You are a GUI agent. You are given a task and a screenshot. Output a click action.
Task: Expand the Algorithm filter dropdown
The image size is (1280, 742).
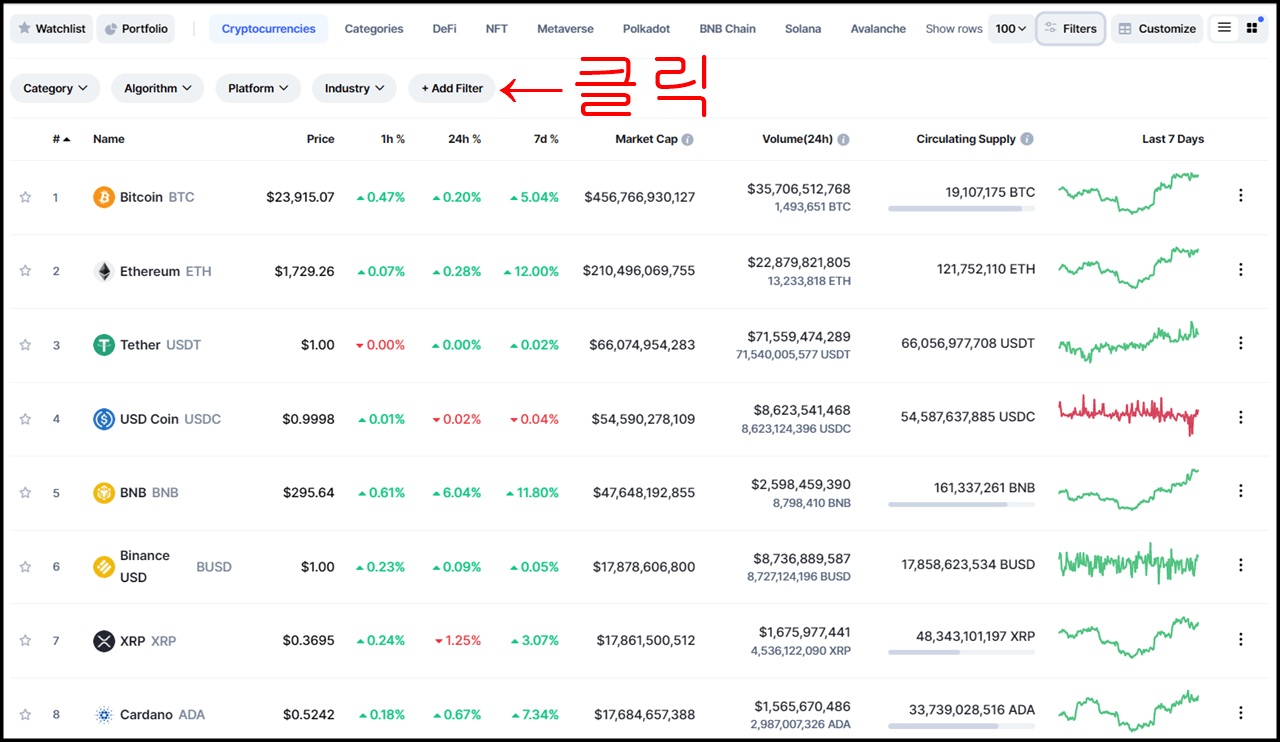tap(157, 88)
